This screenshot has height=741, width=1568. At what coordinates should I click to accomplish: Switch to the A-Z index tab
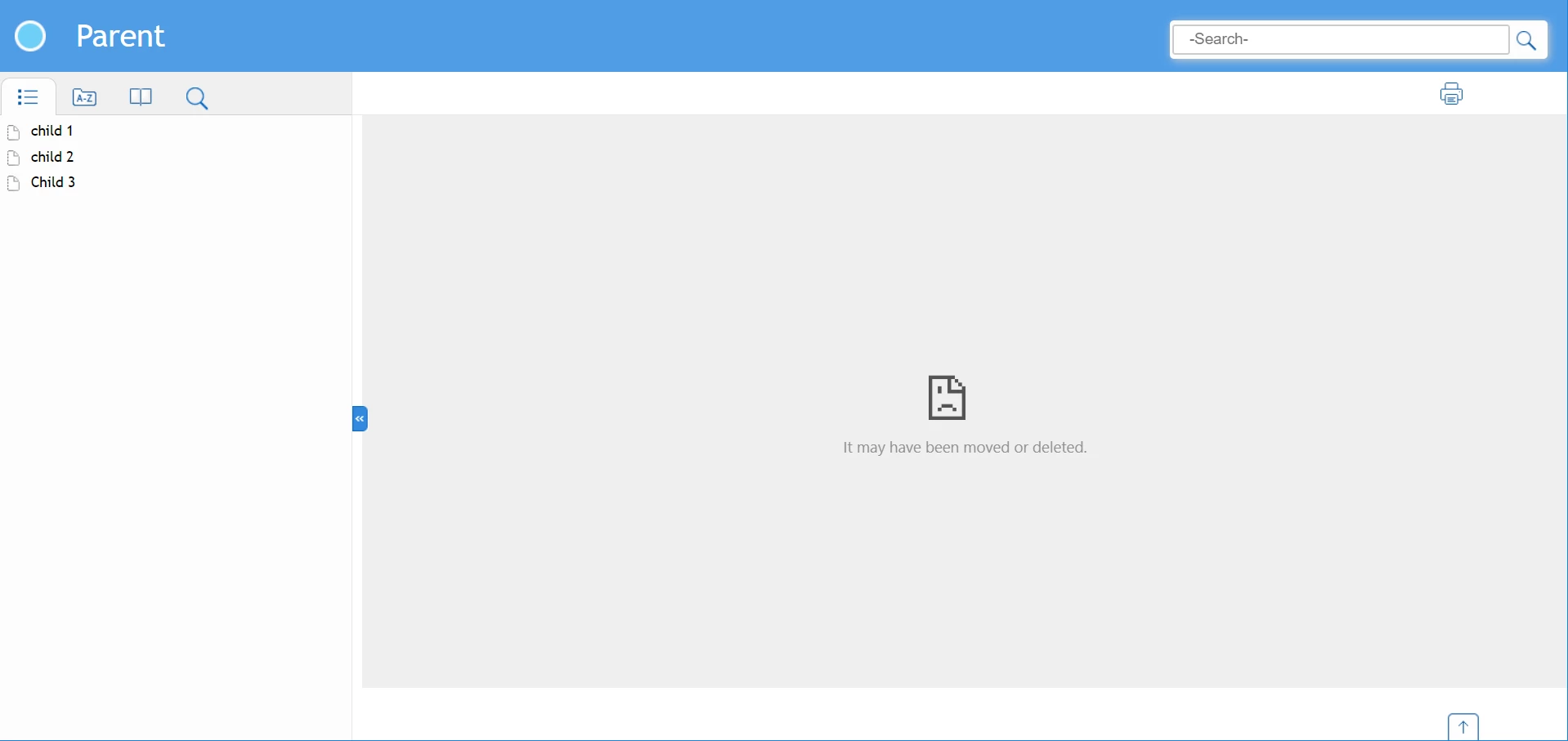point(85,98)
